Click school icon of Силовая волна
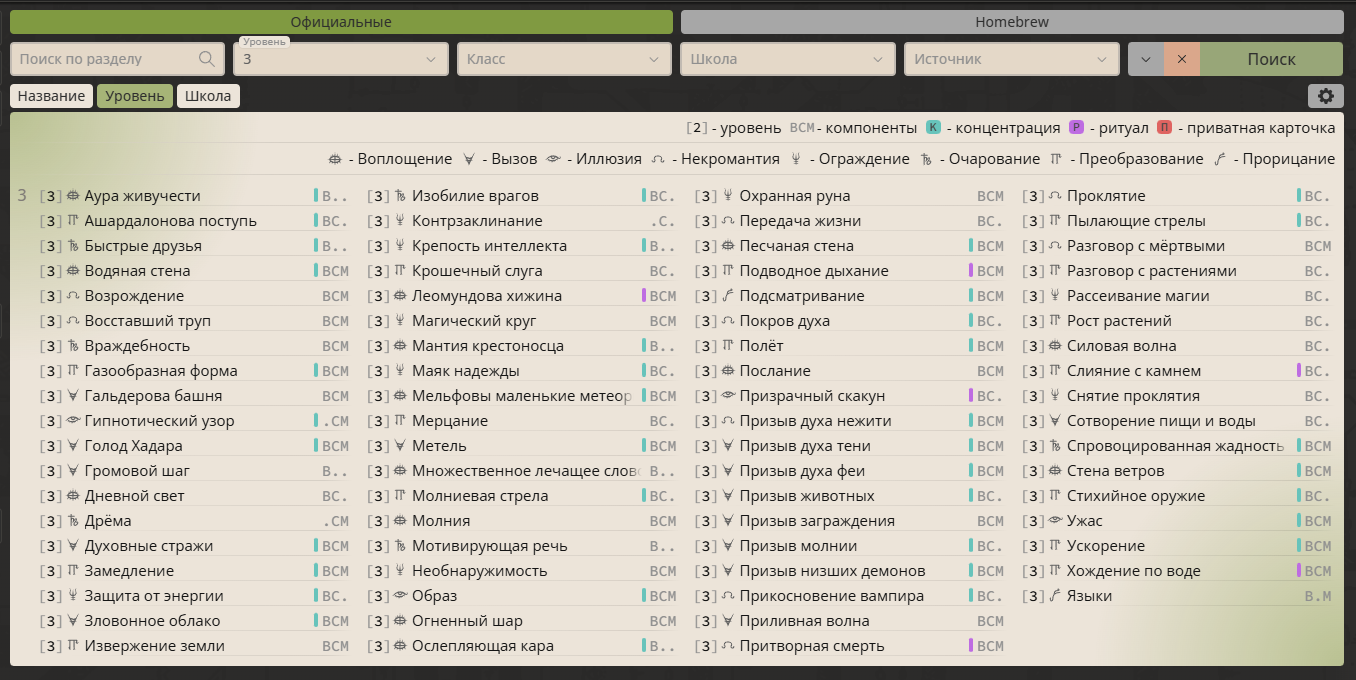 (1055, 346)
